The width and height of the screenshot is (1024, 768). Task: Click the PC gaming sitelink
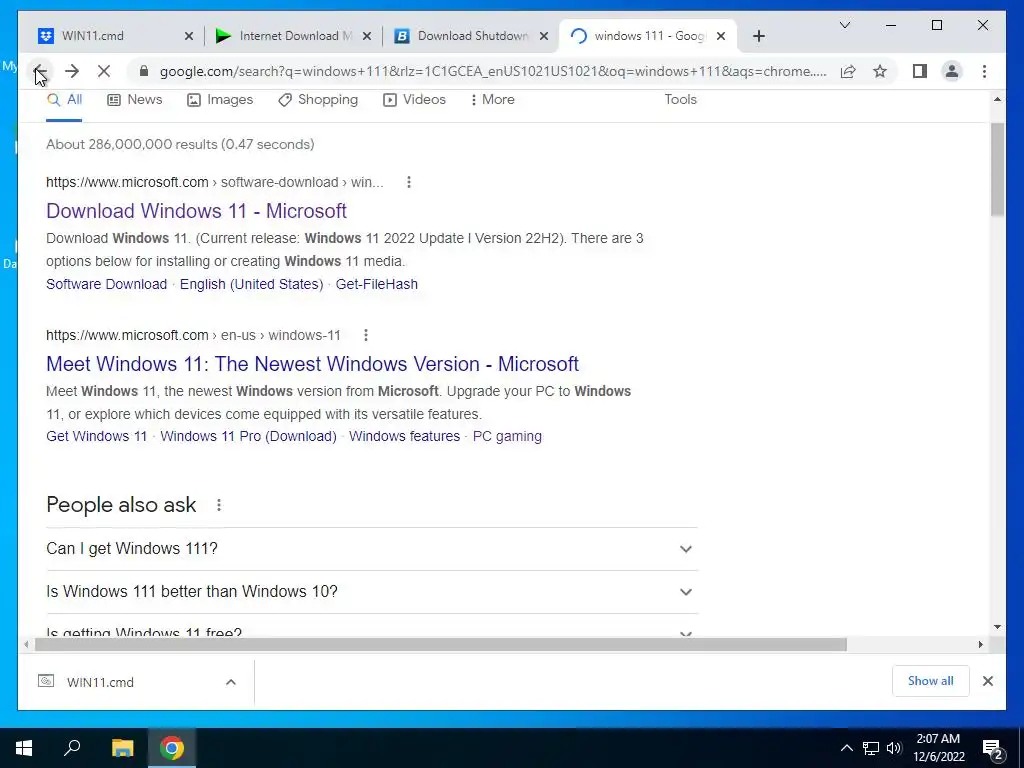507,436
